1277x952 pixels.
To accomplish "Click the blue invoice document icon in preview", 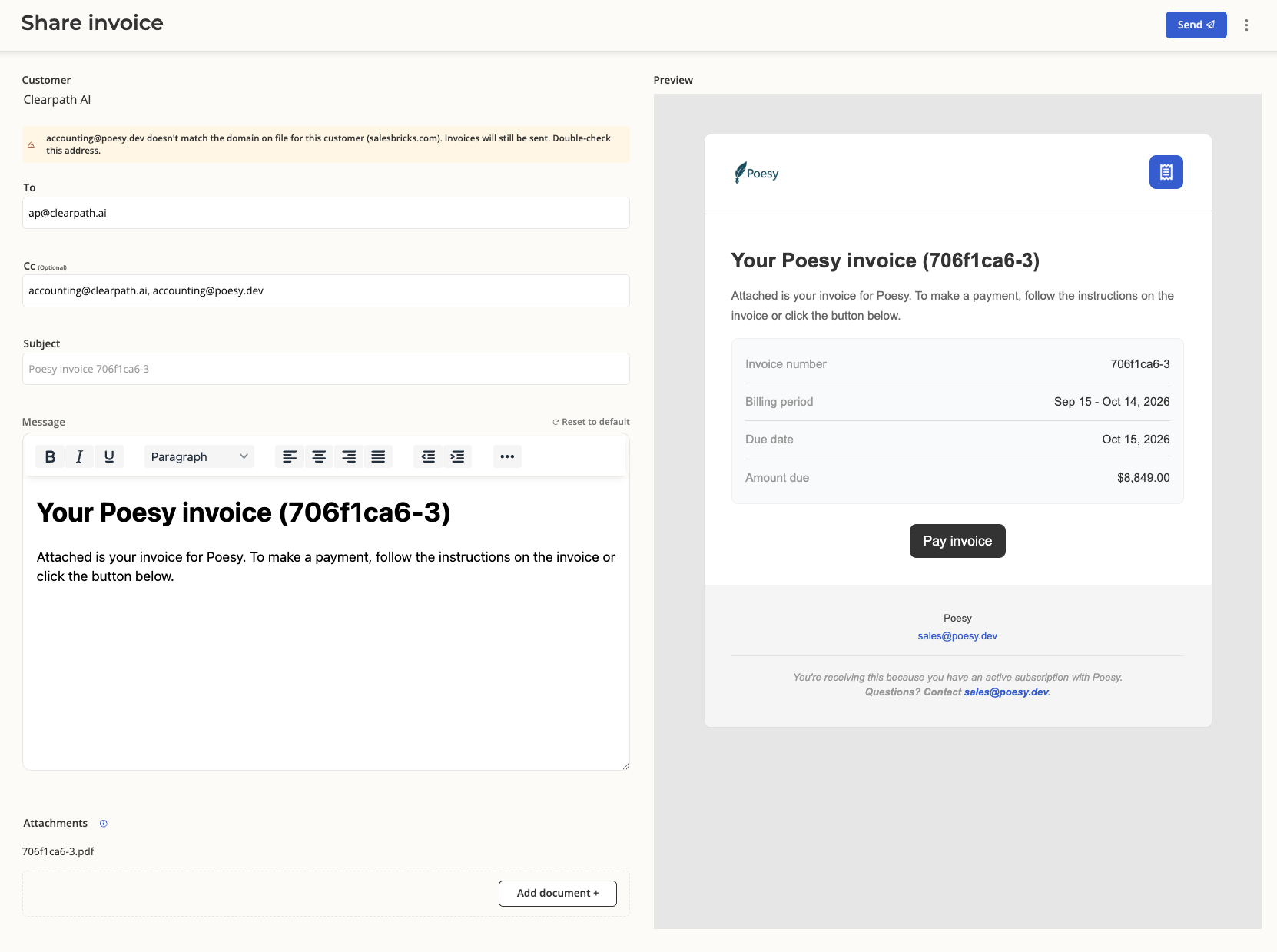I will click(1166, 172).
